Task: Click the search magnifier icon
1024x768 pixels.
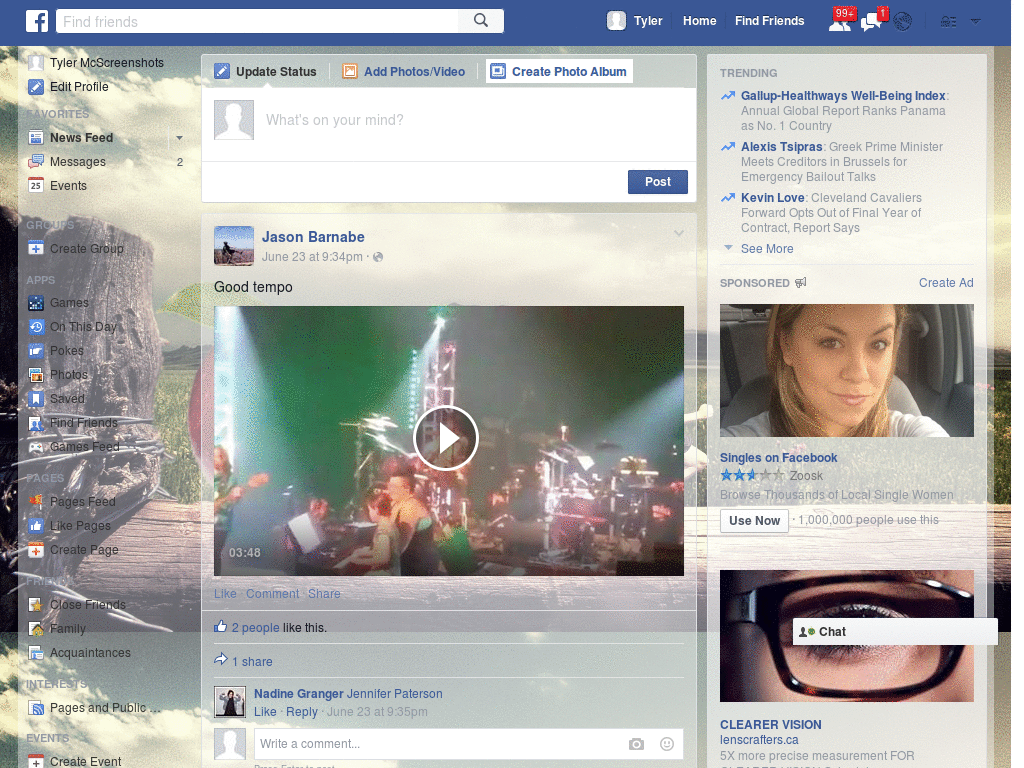Action: [x=481, y=21]
